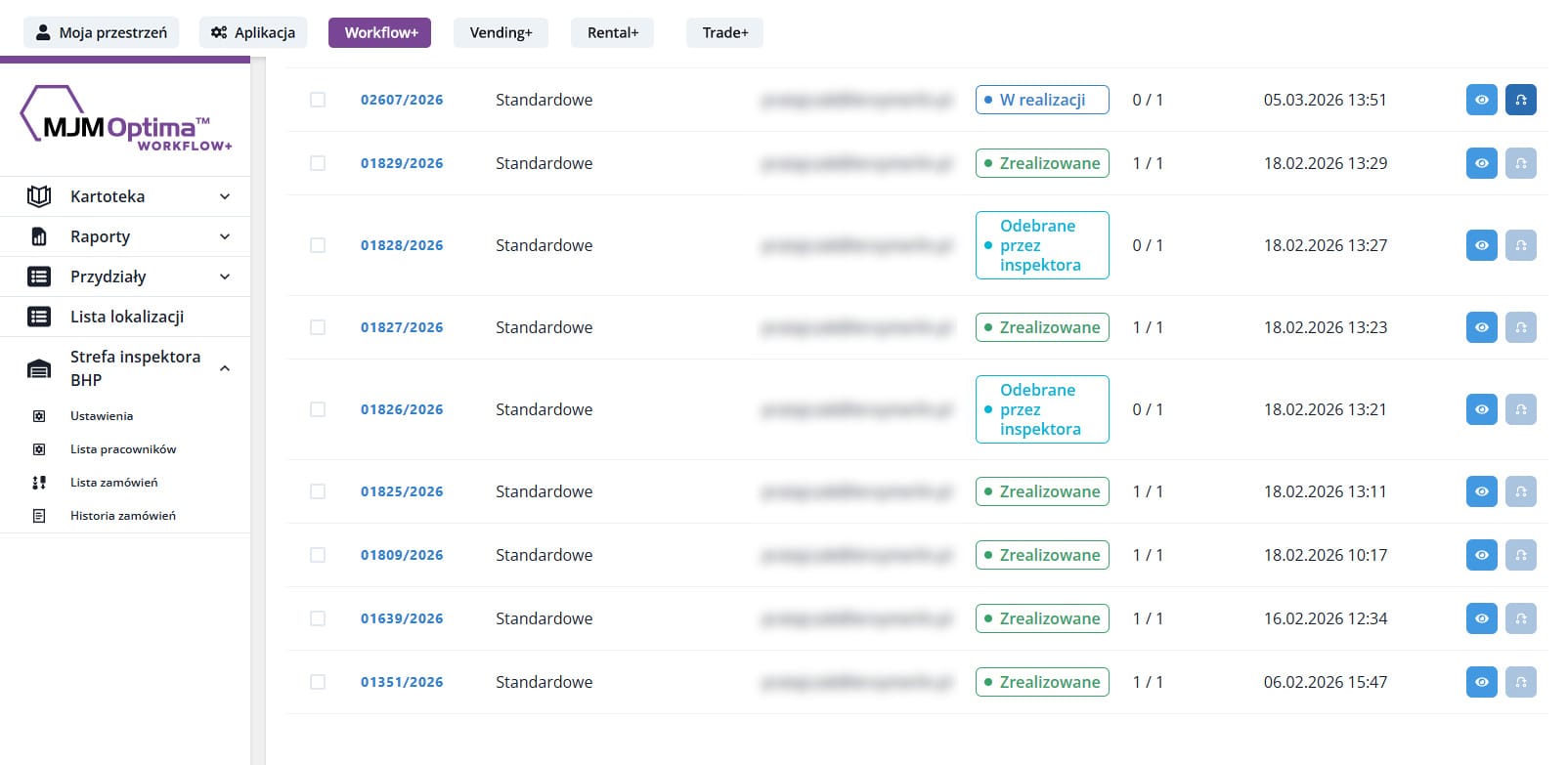Open Lista zamówień in the sidebar
This screenshot has width=1568, height=765.
(x=113, y=483)
